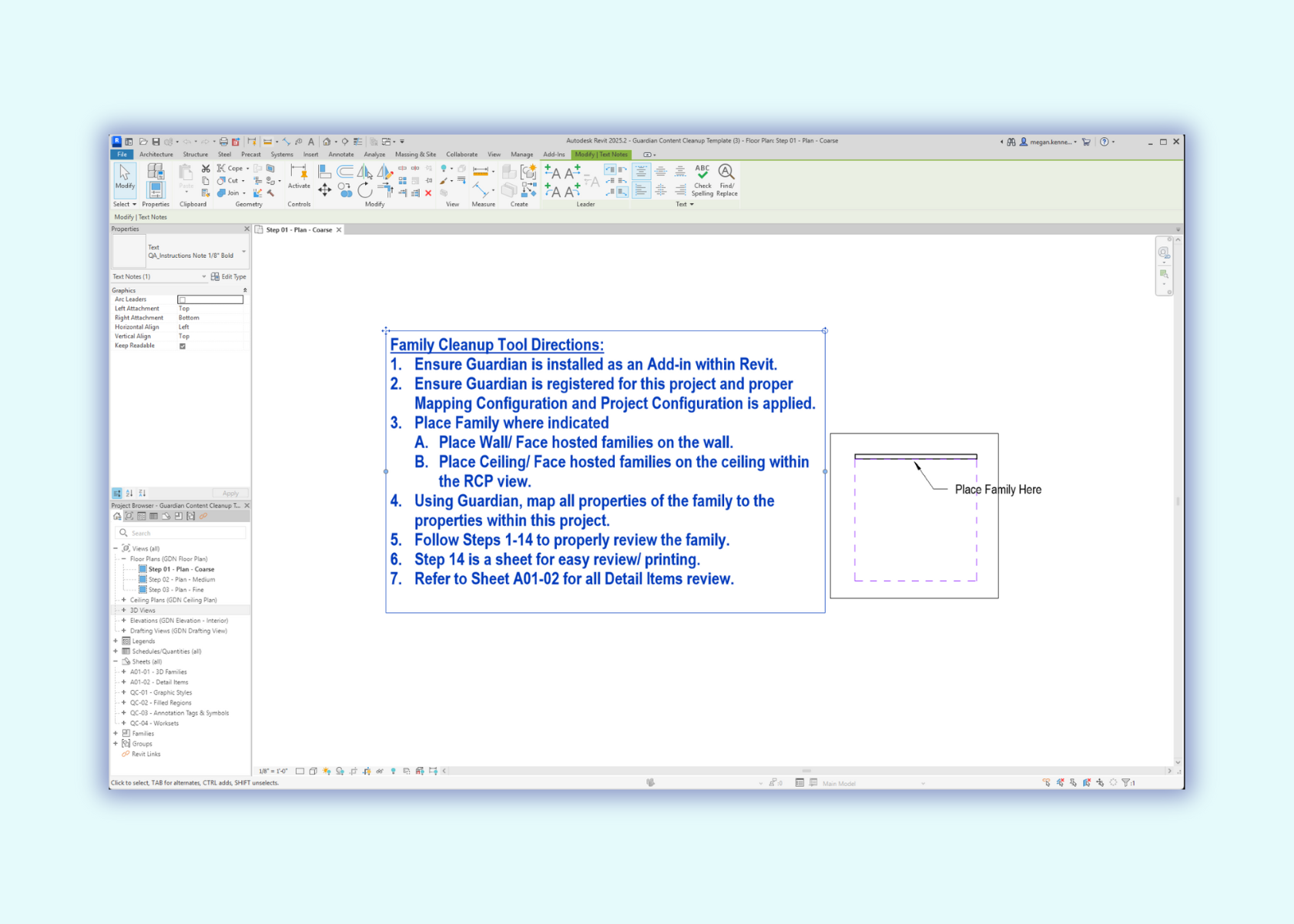Click Join in Geometry panel
Screen dimensions: 1294x924
coord(229,192)
